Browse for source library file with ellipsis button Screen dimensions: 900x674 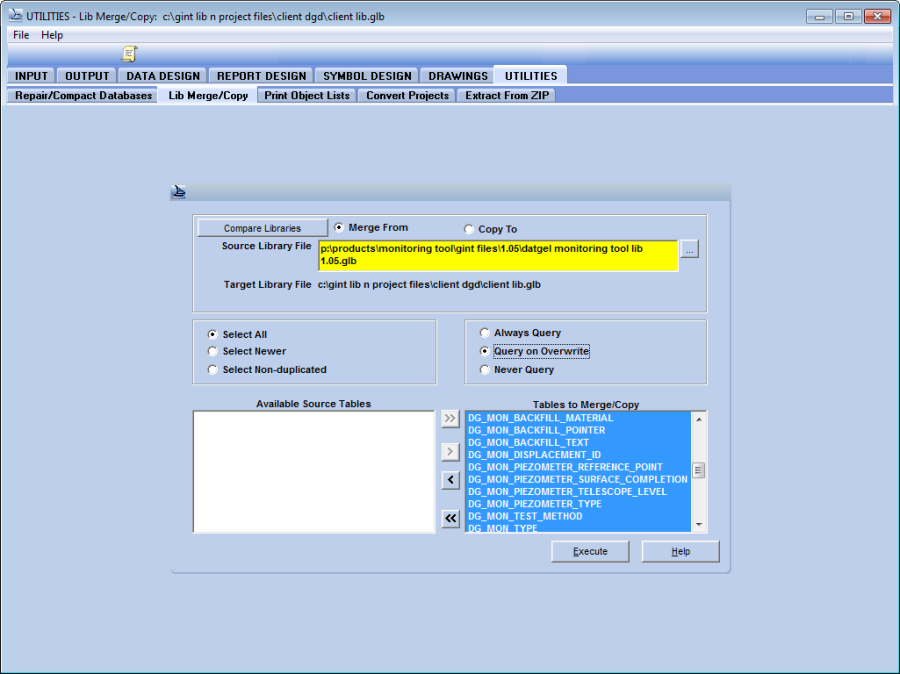tap(689, 249)
